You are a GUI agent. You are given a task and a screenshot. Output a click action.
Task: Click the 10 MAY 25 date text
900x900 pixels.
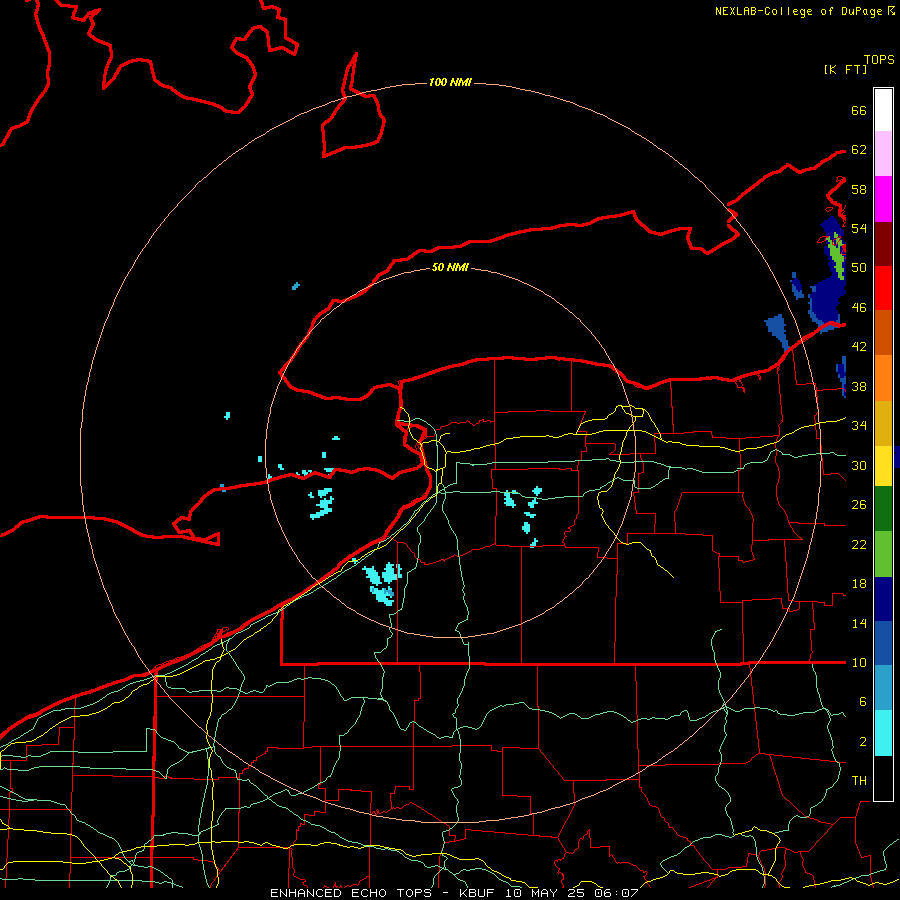click(545, 893)
